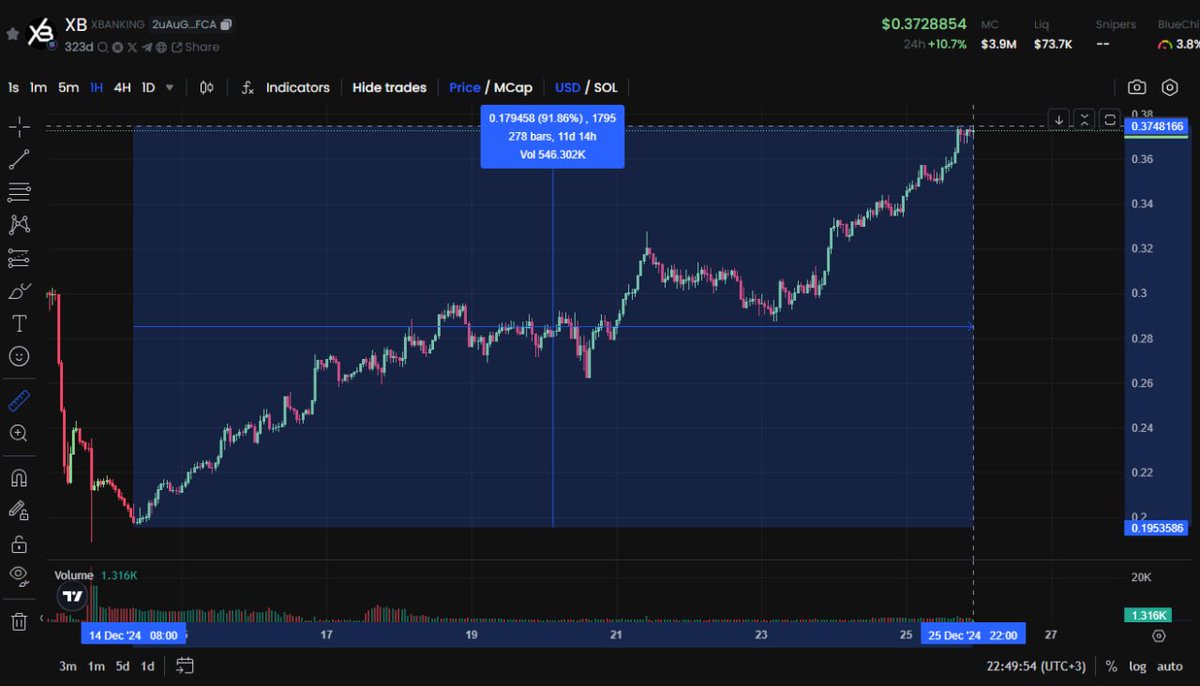This screenshot has width=1200, height=686.
Task: Select the ruler measure tool
Action: coord(19,401)
